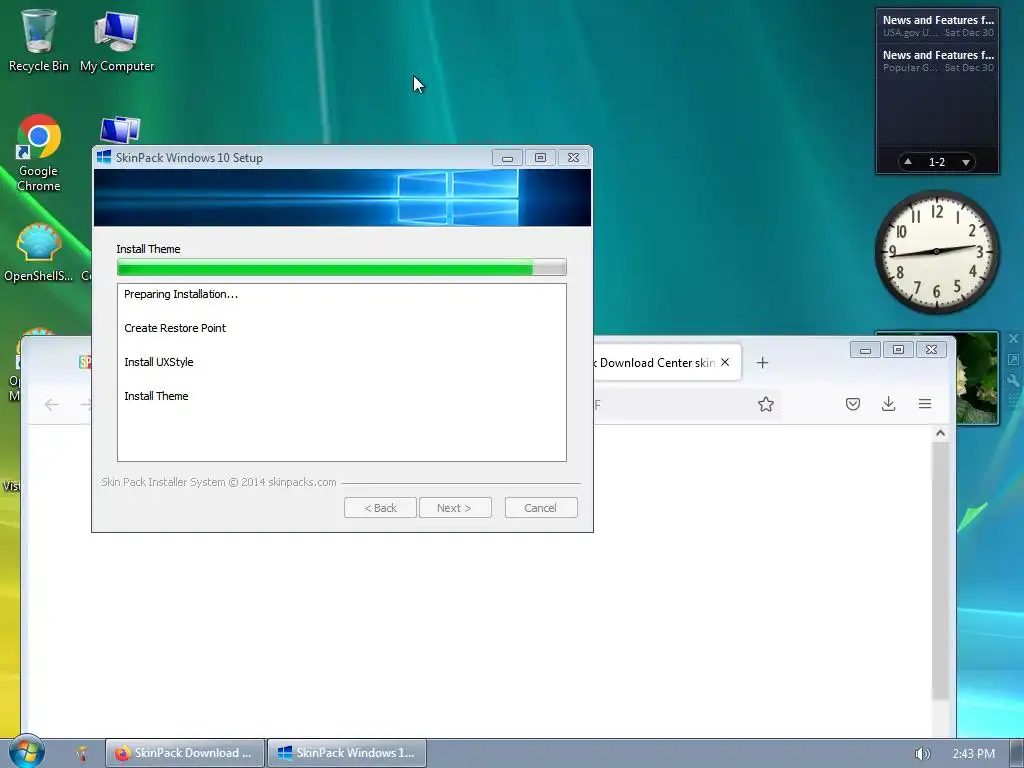Click 'Install UXStyle' log line
This screenshot has width=1024, height=768.
pos(159,362)
